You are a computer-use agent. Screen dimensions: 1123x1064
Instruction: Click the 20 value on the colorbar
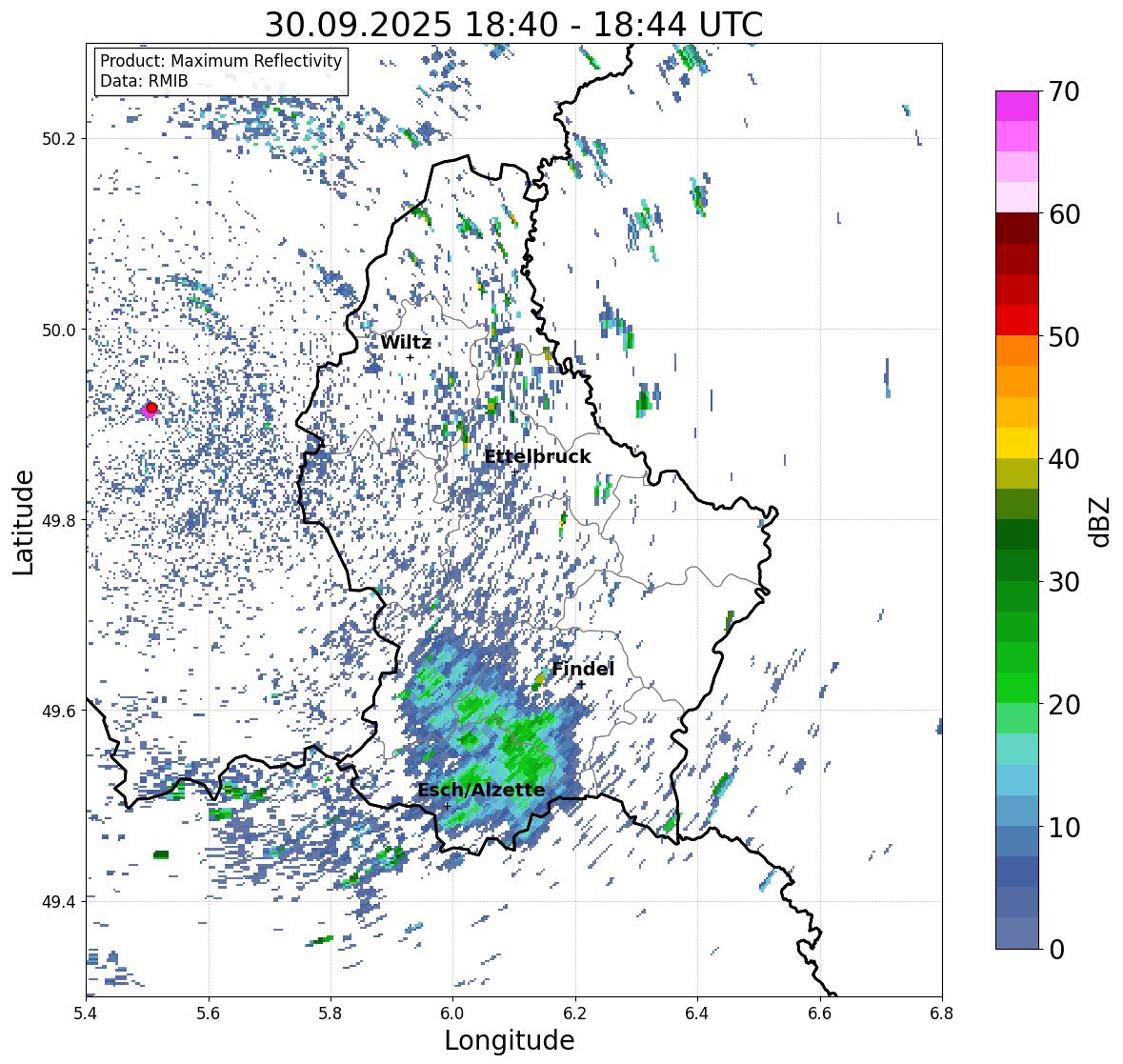point(1064,705)
